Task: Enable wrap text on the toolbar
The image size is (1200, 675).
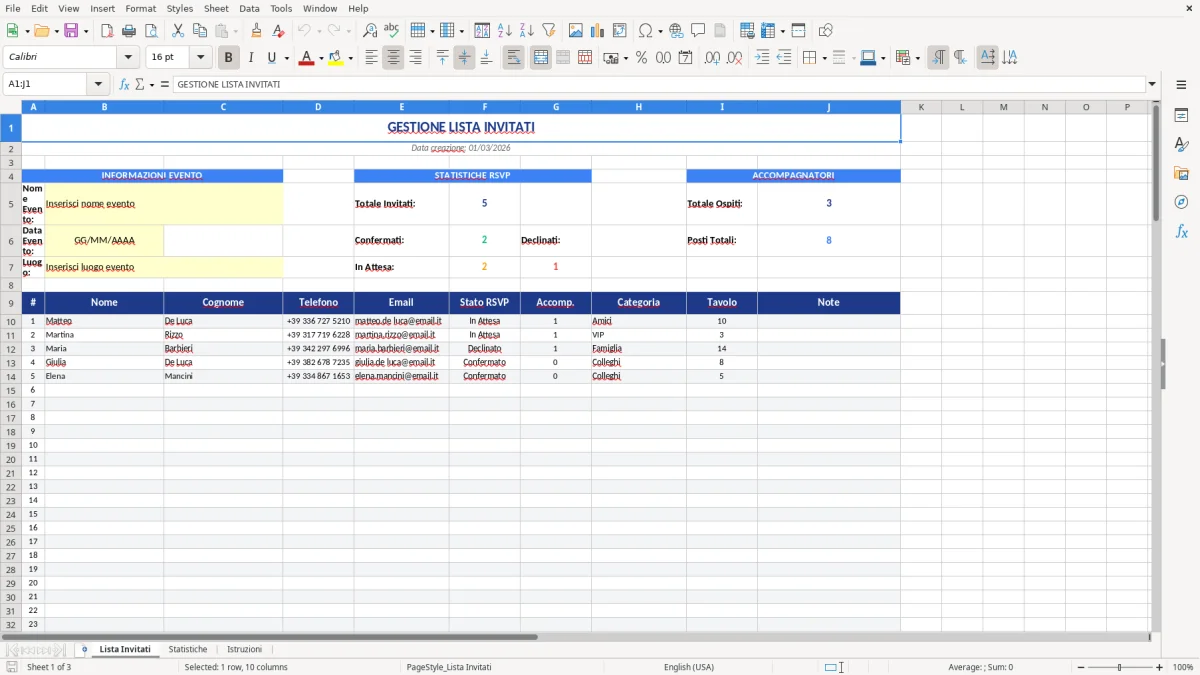Action: click(513, 57)
